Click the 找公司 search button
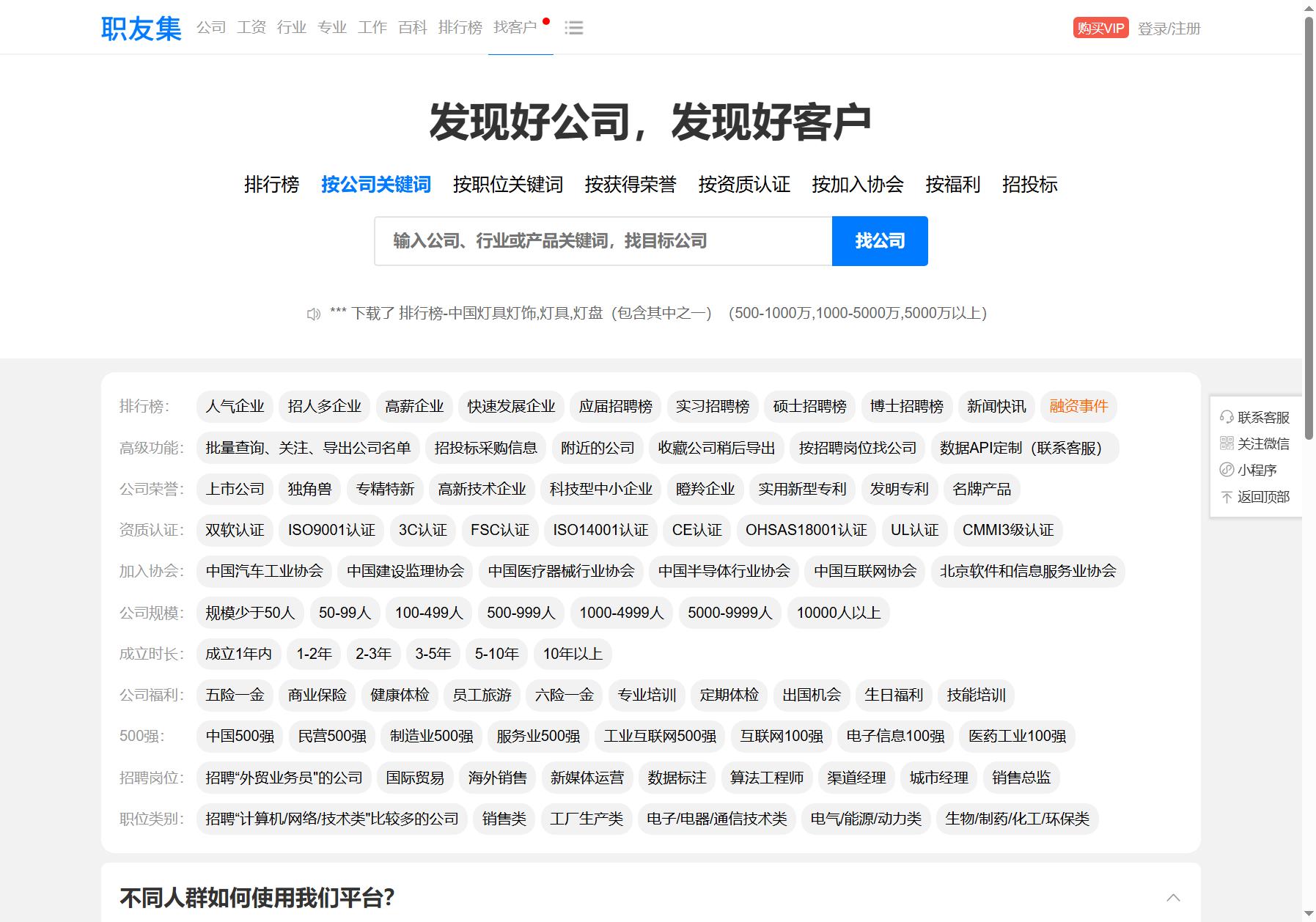Image resolution: width=1316 pixels, height=922 pixels. point(880,241)
